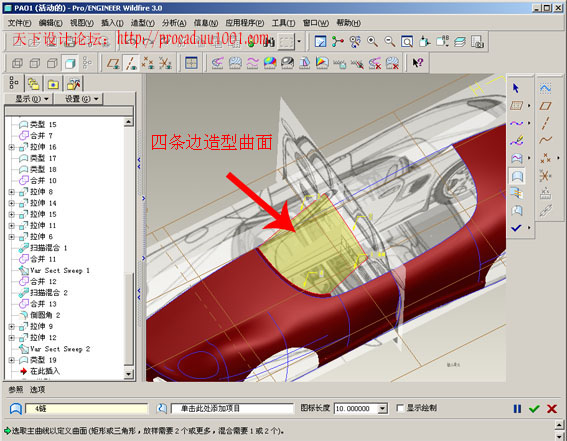This screenshot has width=567, height=441.
Task: Open the 显示 dropdown in model tree
Action: (32, 99)
